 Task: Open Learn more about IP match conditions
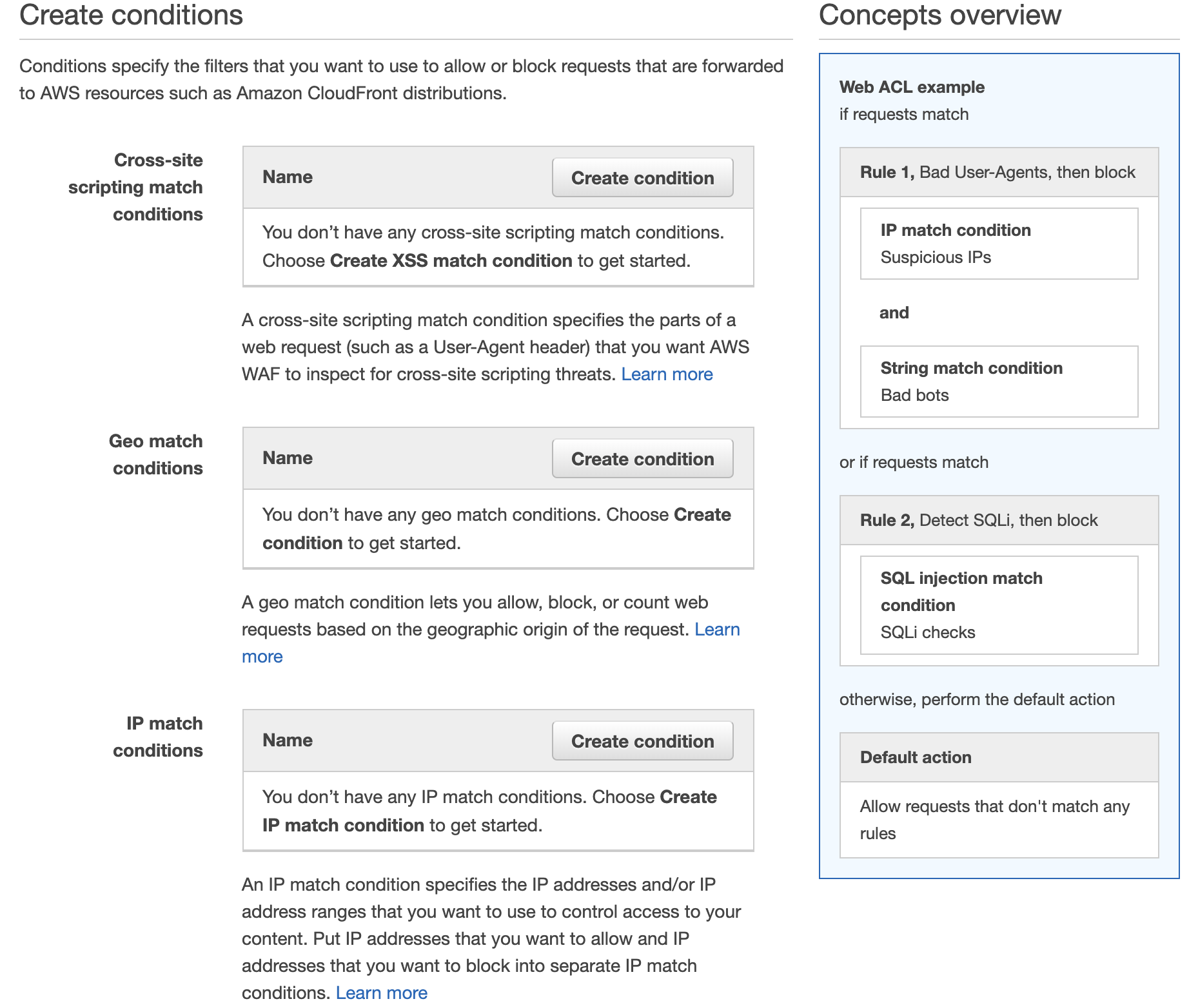[x=381, y=993]
